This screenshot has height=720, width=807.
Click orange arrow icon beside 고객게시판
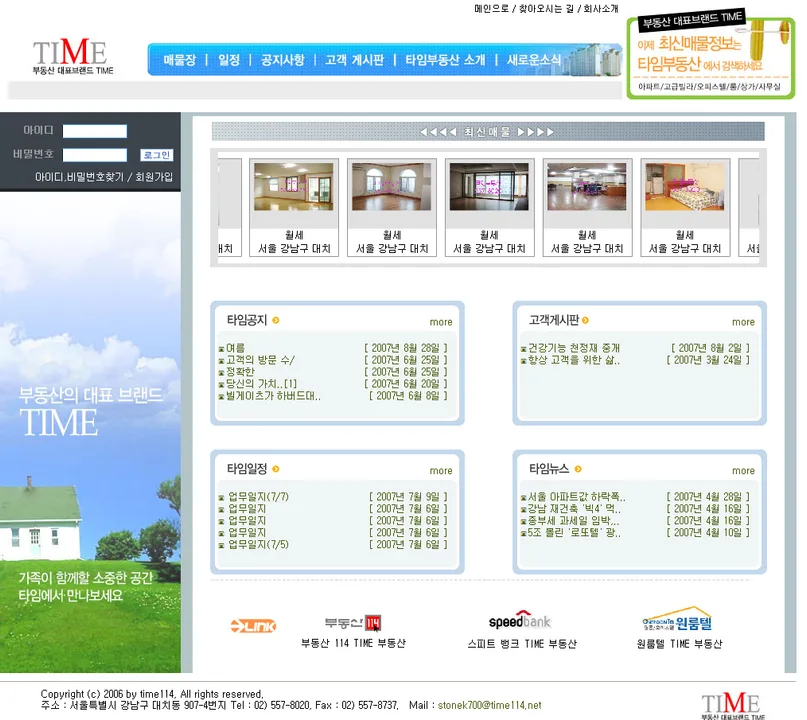(586, 321)
